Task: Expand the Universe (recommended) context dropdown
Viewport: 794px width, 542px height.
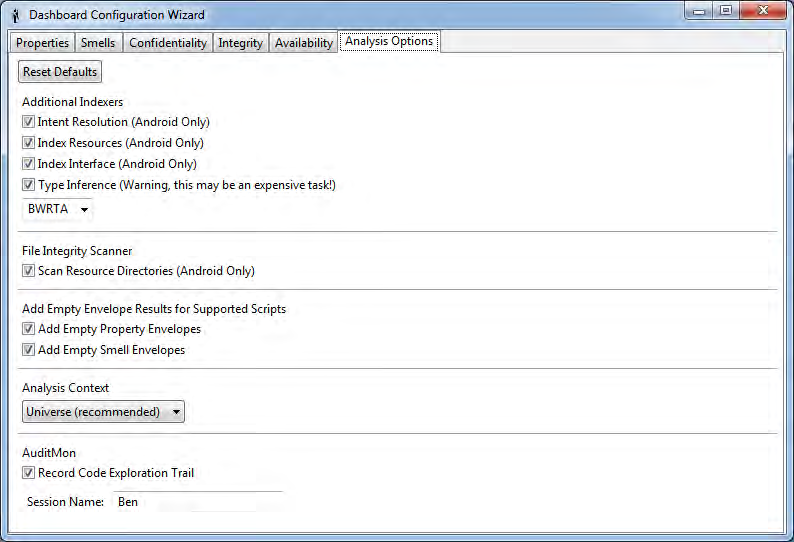Action: pyautogui.click(x=103, y=412)
